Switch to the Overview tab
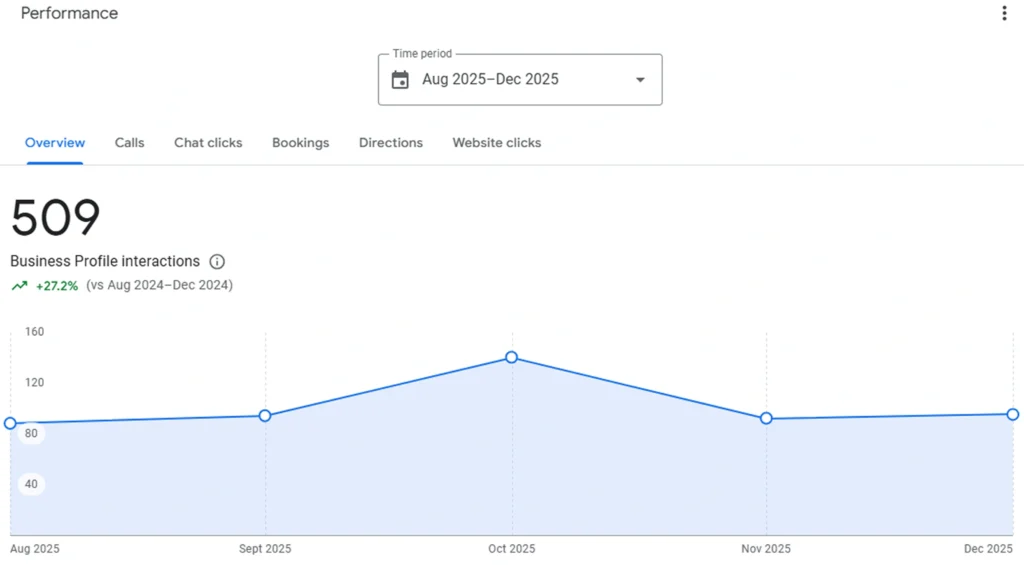 click(x=55, y=143)
